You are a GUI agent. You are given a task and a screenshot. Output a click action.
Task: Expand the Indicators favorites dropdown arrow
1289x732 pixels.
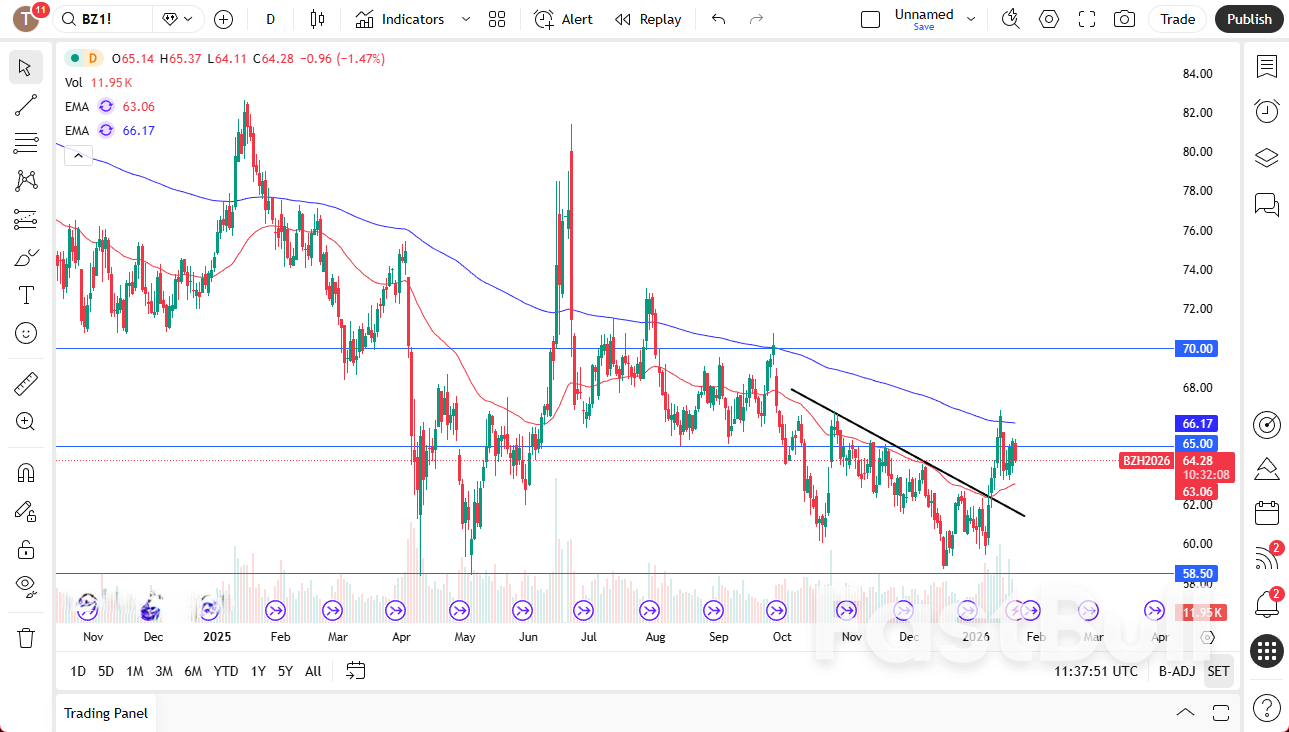point(465,19)
